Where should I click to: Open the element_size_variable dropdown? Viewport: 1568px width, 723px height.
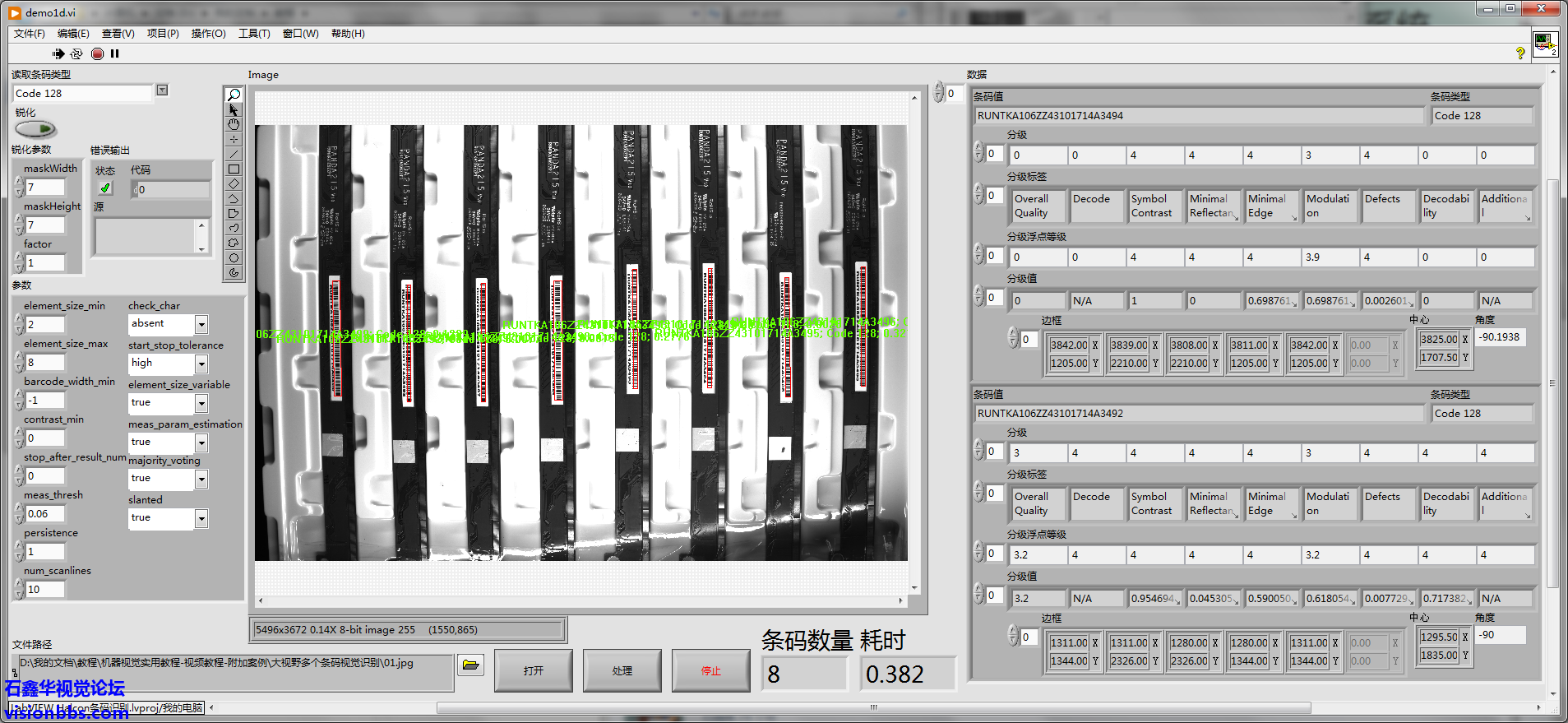(x=201, y=403)
